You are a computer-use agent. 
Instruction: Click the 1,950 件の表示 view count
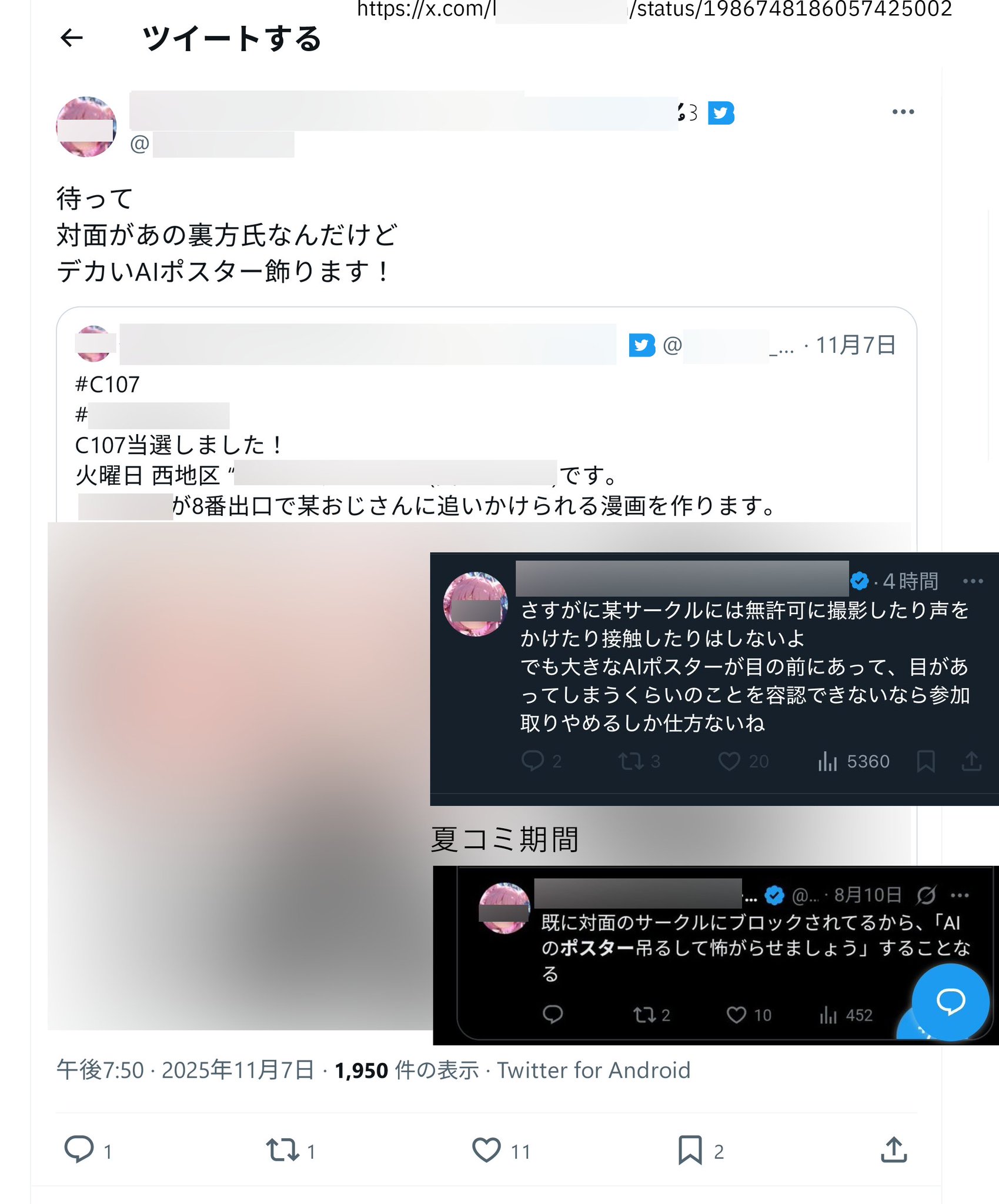[x=406, y=1070]
